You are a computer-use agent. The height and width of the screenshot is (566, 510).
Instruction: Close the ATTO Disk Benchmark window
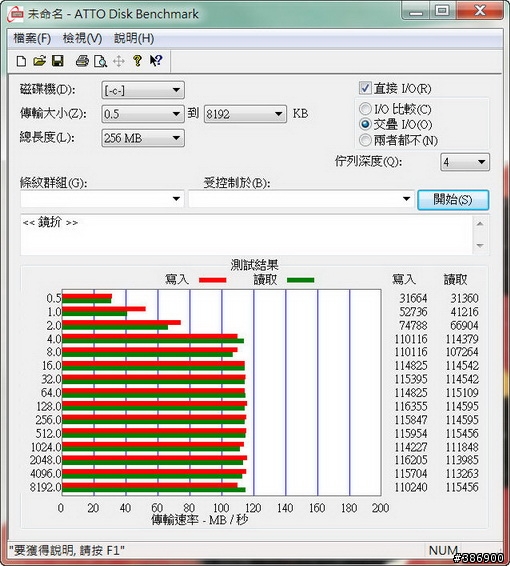(480, 11)
